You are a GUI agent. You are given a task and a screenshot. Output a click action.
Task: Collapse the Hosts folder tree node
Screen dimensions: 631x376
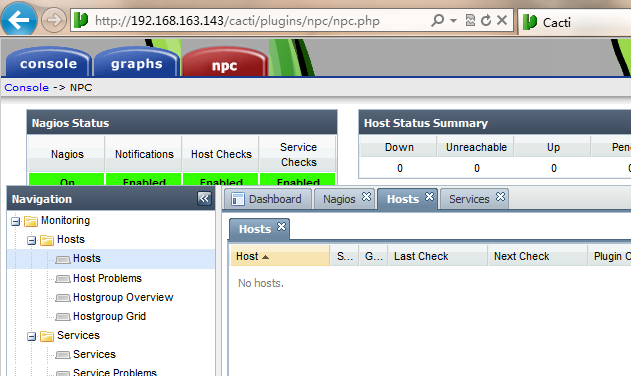[x=31, y=241]
